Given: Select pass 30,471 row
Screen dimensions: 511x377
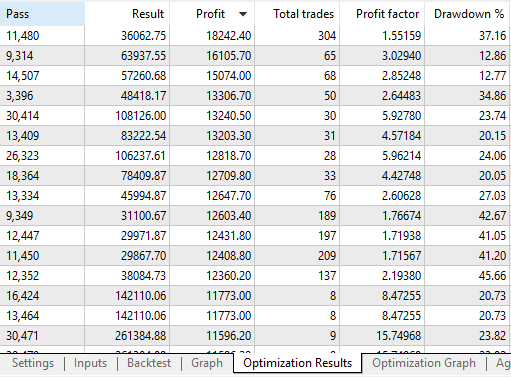Looking at the screenshot, I should click(x=255, y=336).
